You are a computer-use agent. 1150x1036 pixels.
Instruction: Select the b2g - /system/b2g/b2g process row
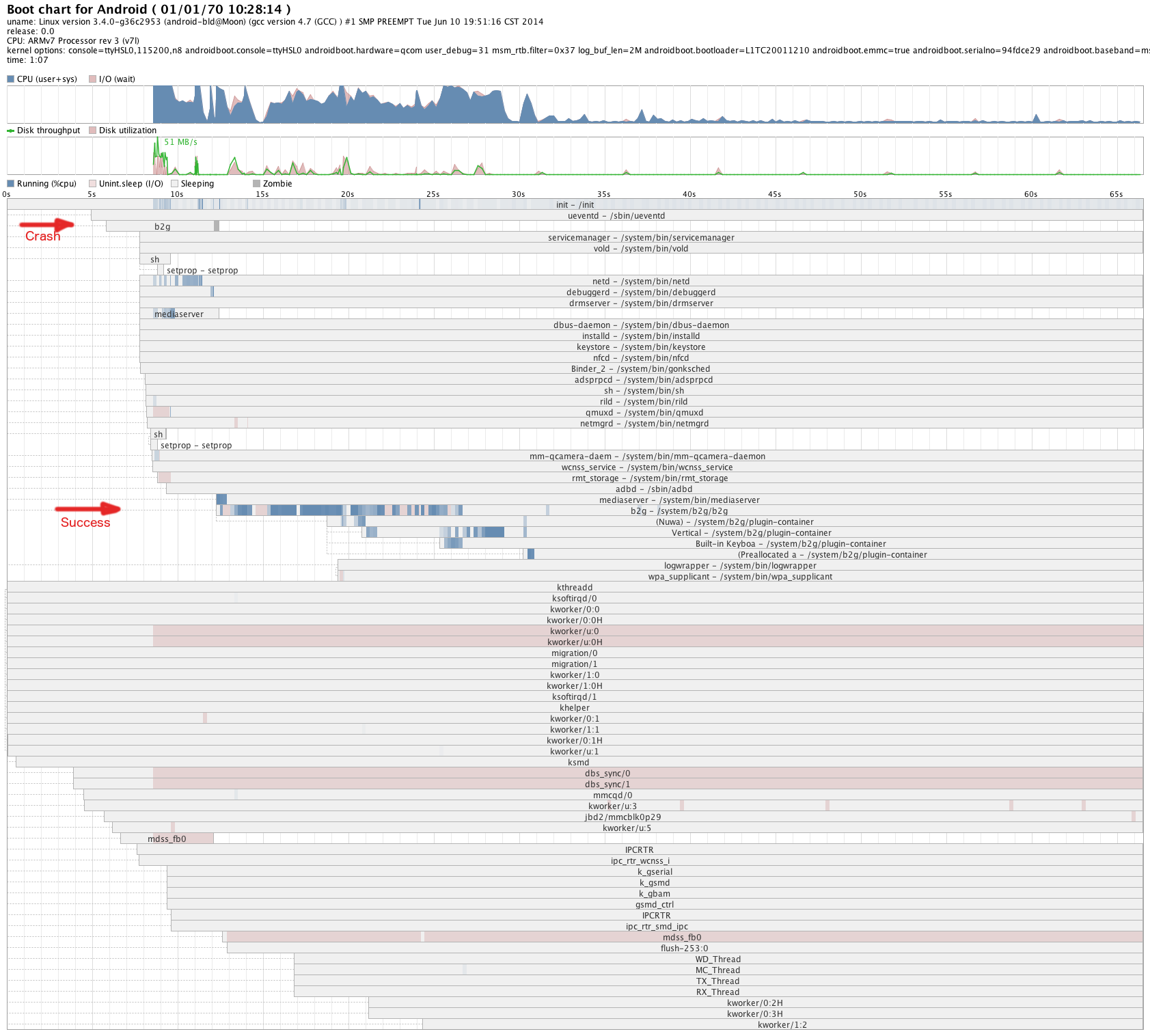pyautogui.click(x=680, y=510)
